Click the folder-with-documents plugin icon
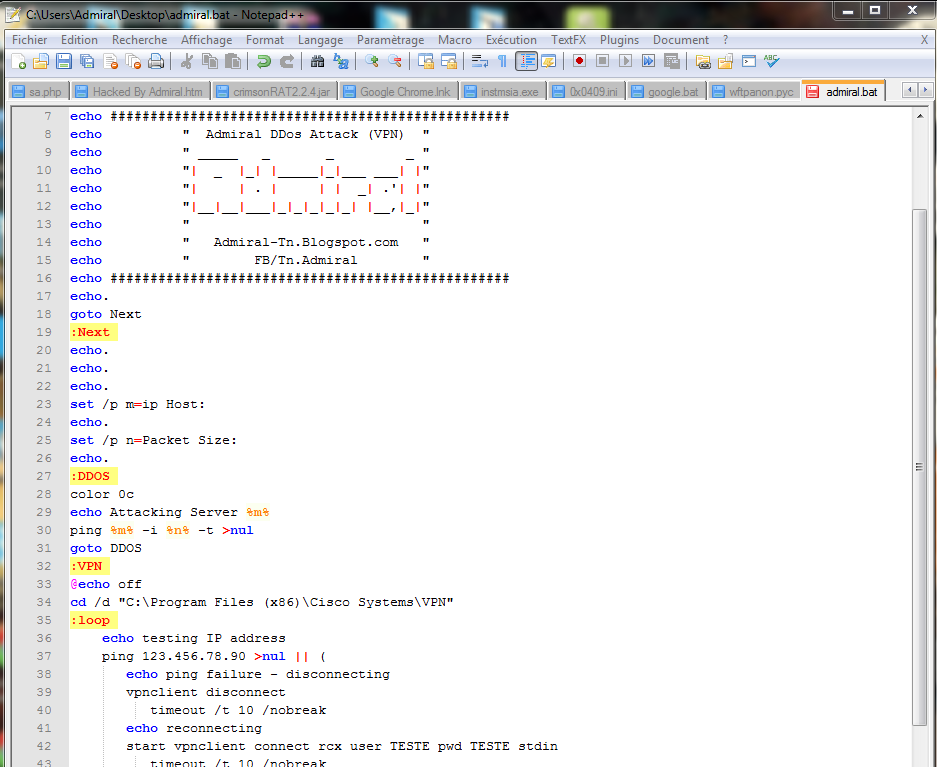 725,62
